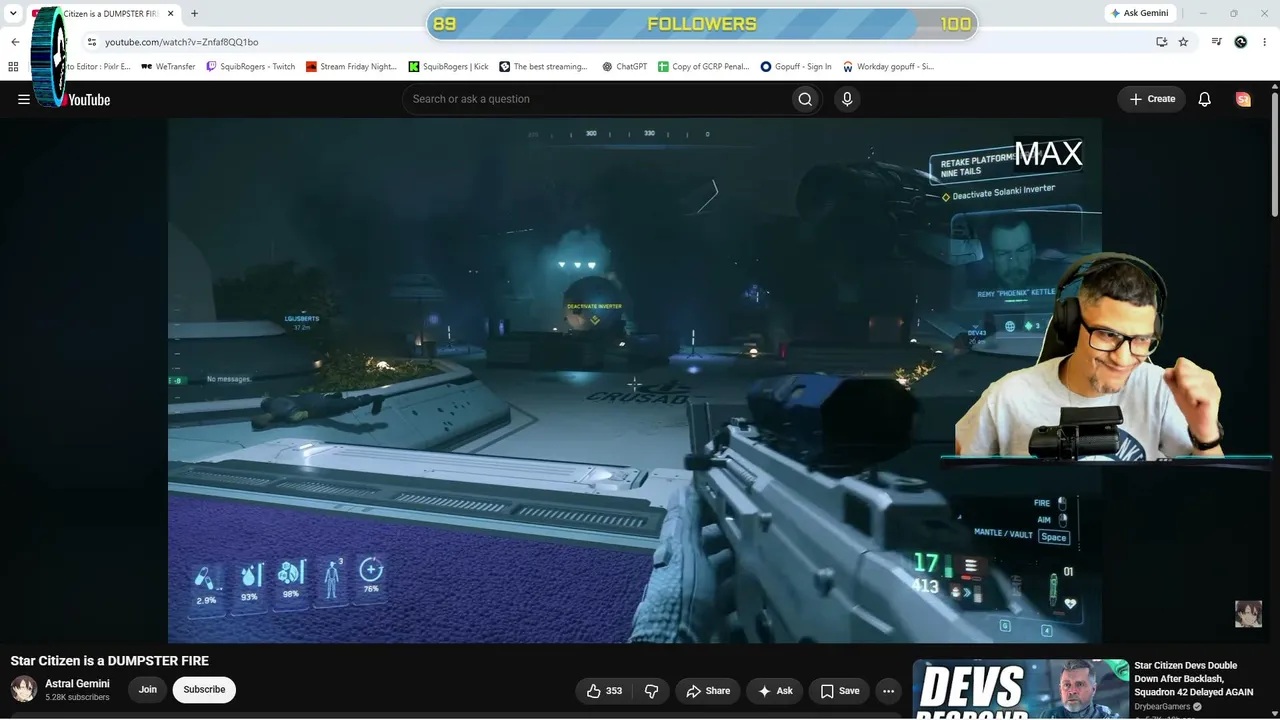
Task: Open YouTube notifications bell
Action: 1205,99
